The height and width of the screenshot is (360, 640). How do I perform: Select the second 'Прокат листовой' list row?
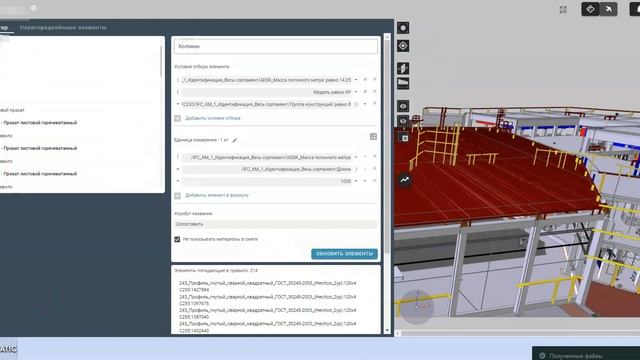click(x=40, y=148)
